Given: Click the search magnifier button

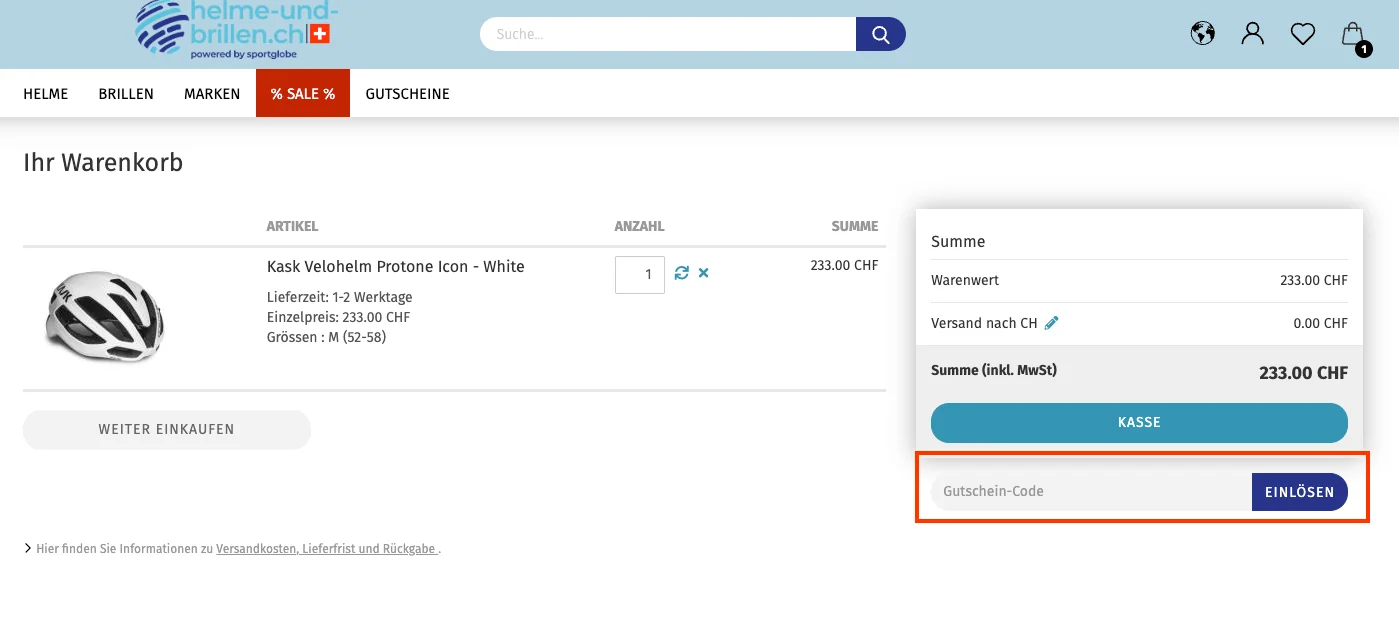Looking at the screenshot, I should click(880, 34).
